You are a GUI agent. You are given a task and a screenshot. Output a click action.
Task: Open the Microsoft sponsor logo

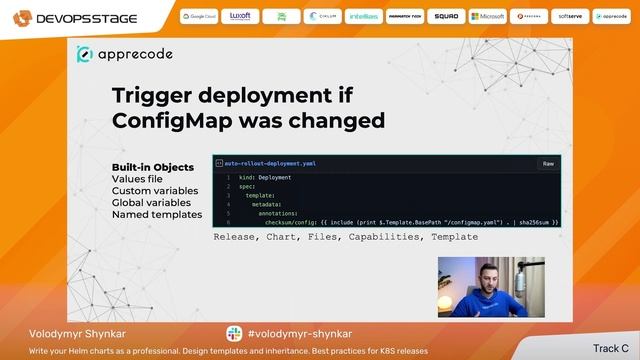coord(488,16)
